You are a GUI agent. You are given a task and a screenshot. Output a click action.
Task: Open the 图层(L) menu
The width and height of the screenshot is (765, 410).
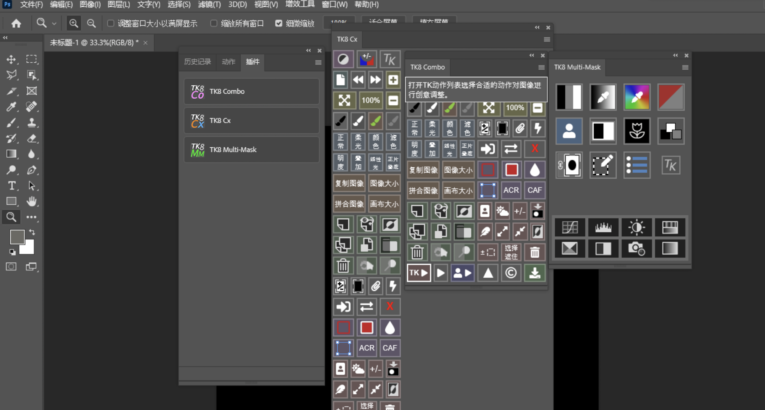[119, 4]
